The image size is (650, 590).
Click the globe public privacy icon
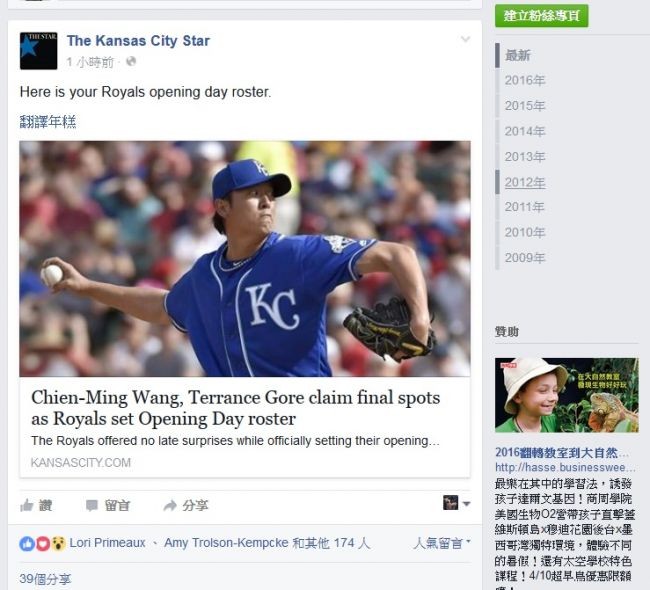click(131, 61)
